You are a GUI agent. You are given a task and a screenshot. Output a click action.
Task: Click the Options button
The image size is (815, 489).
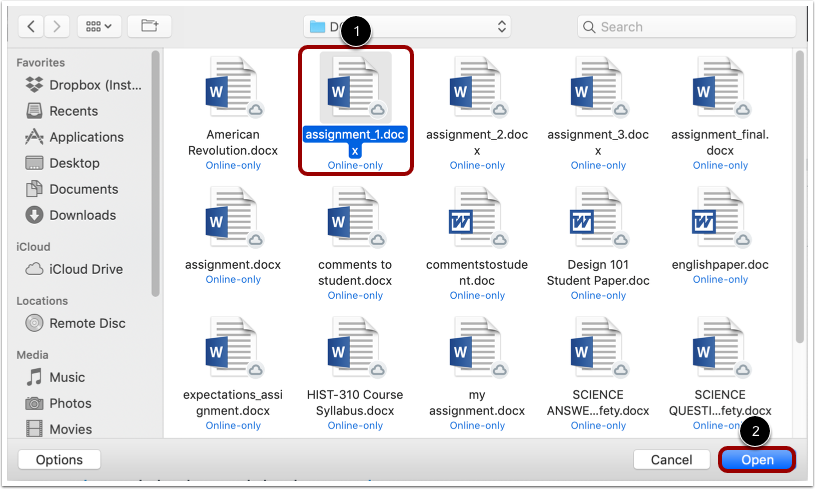point(59,460)
